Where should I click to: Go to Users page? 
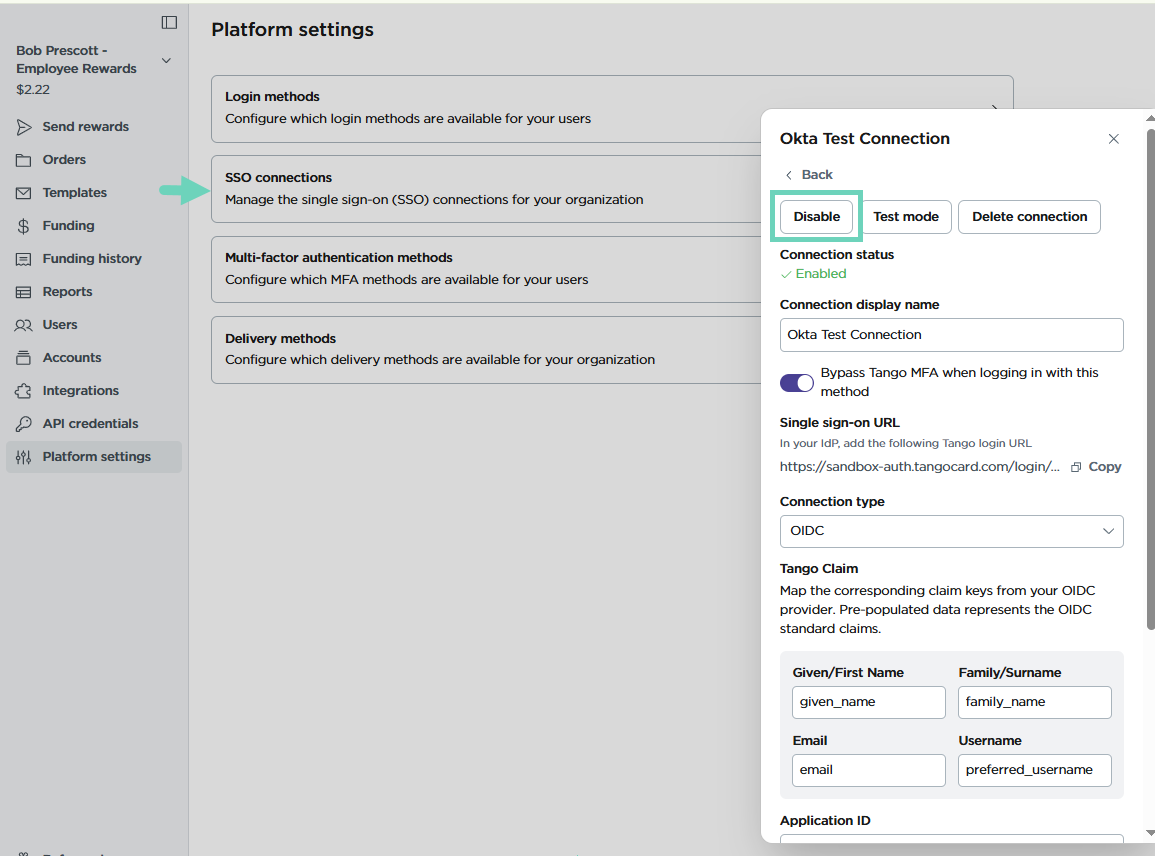(60, 325)
